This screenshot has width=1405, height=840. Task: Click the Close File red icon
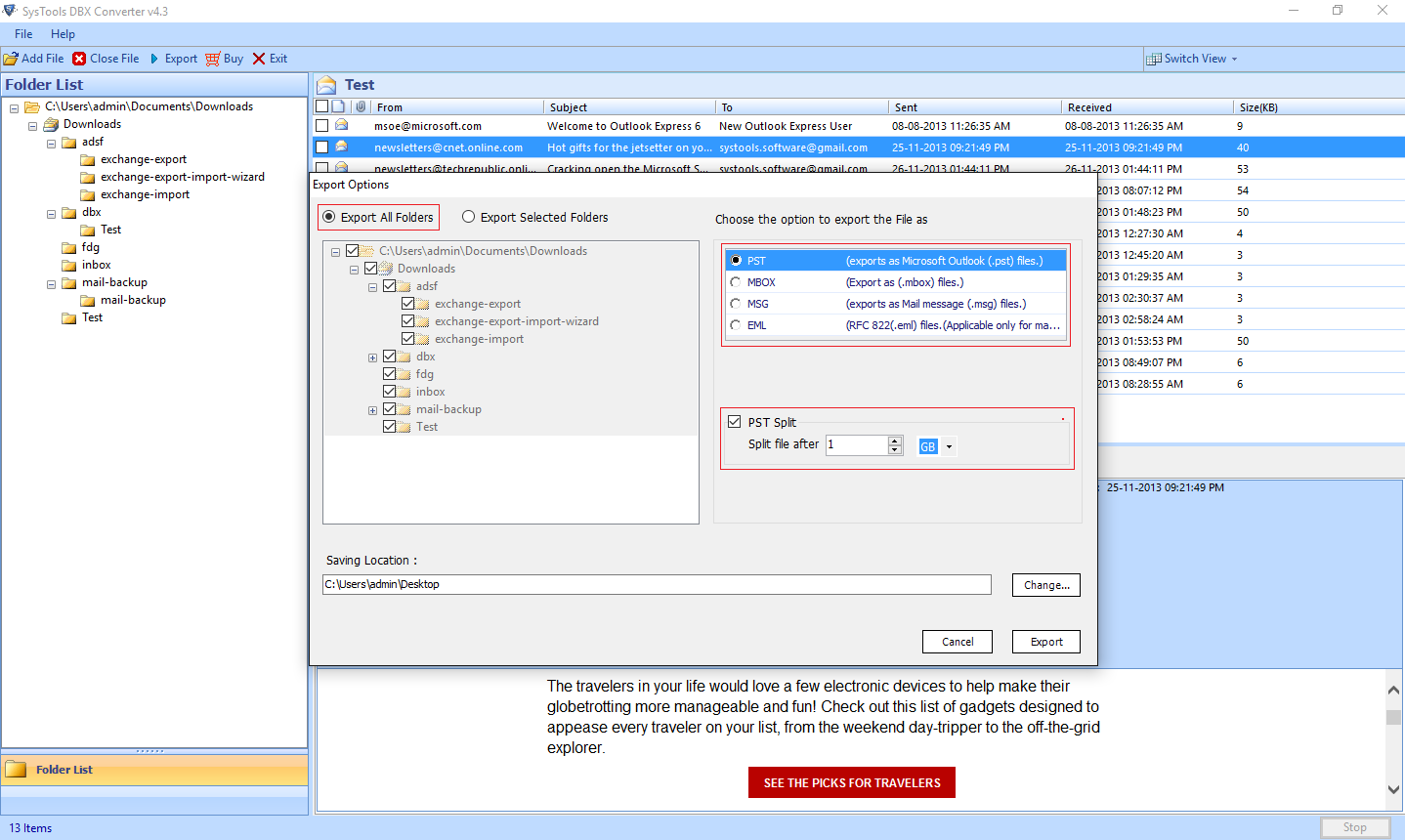pyautogui.click(x=79, y=59)
